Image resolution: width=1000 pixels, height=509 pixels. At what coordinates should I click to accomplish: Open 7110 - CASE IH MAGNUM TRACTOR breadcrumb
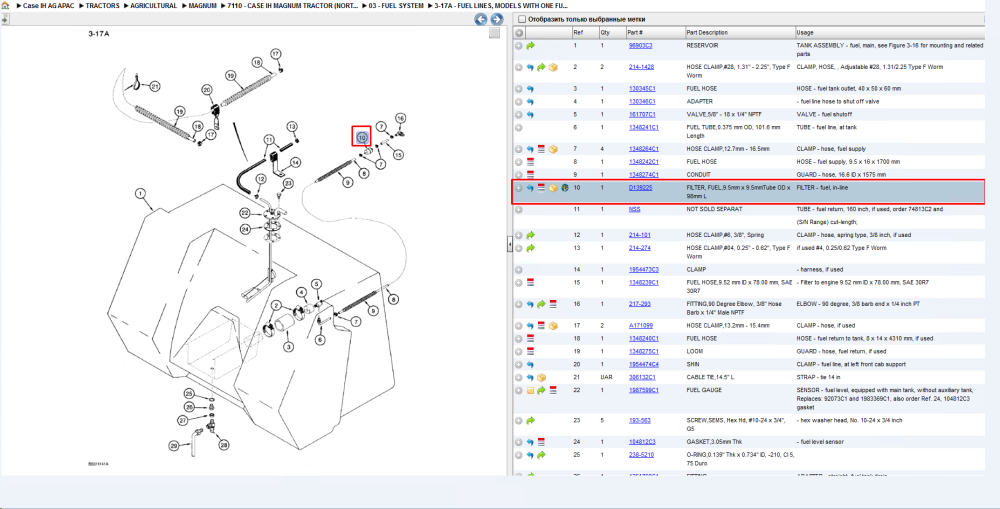tap(293, 6)
